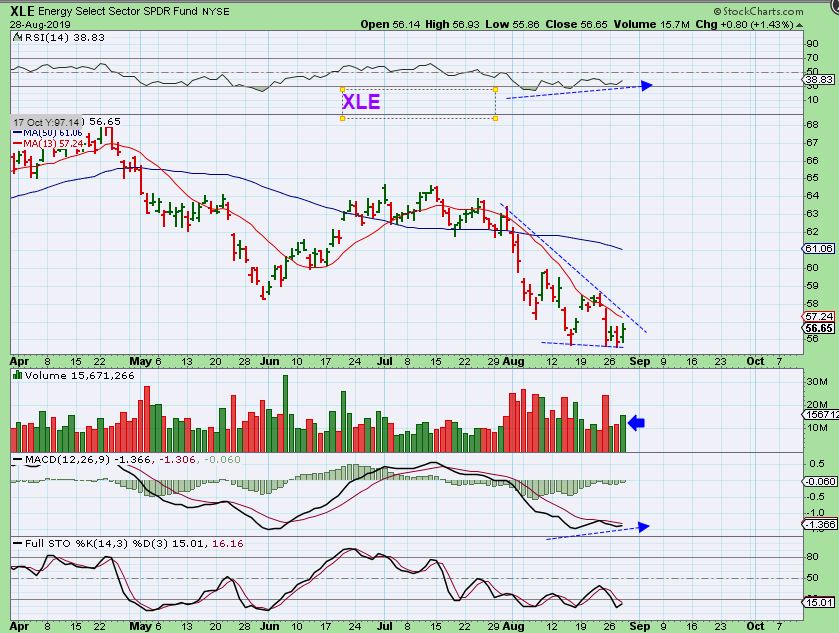
Task: Click the High 56.93 value in the header
Action: (453, 24)
